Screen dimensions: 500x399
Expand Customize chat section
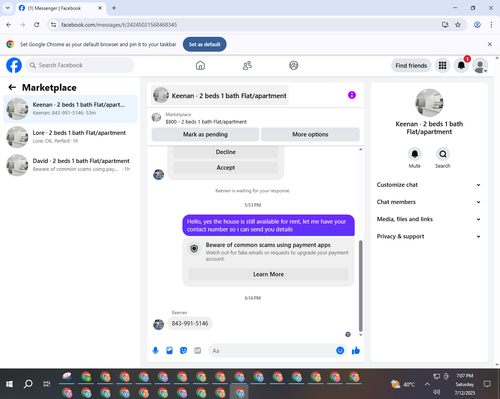[429, 185]
